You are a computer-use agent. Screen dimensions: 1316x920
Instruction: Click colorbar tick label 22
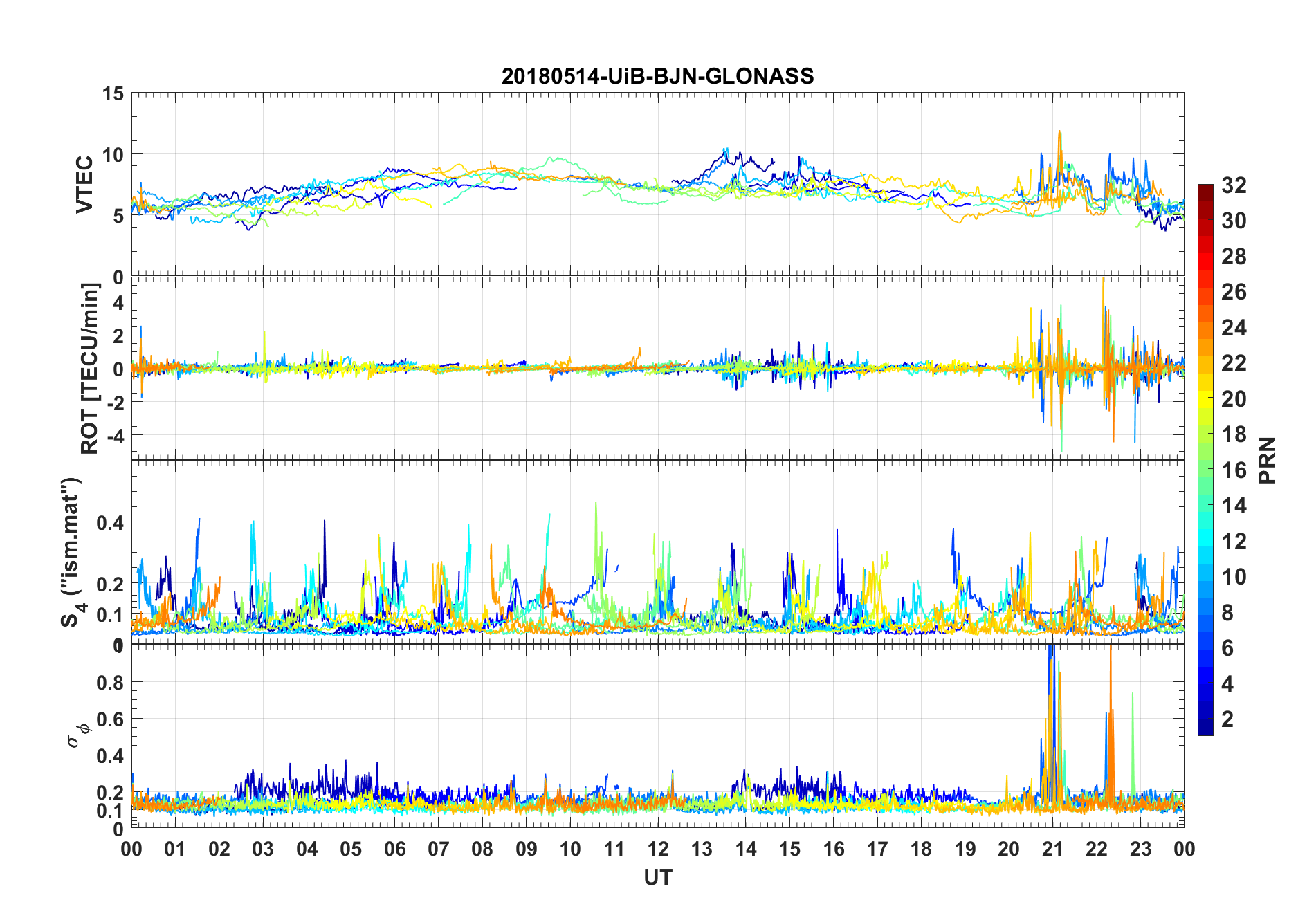(x=1234, y=363)
